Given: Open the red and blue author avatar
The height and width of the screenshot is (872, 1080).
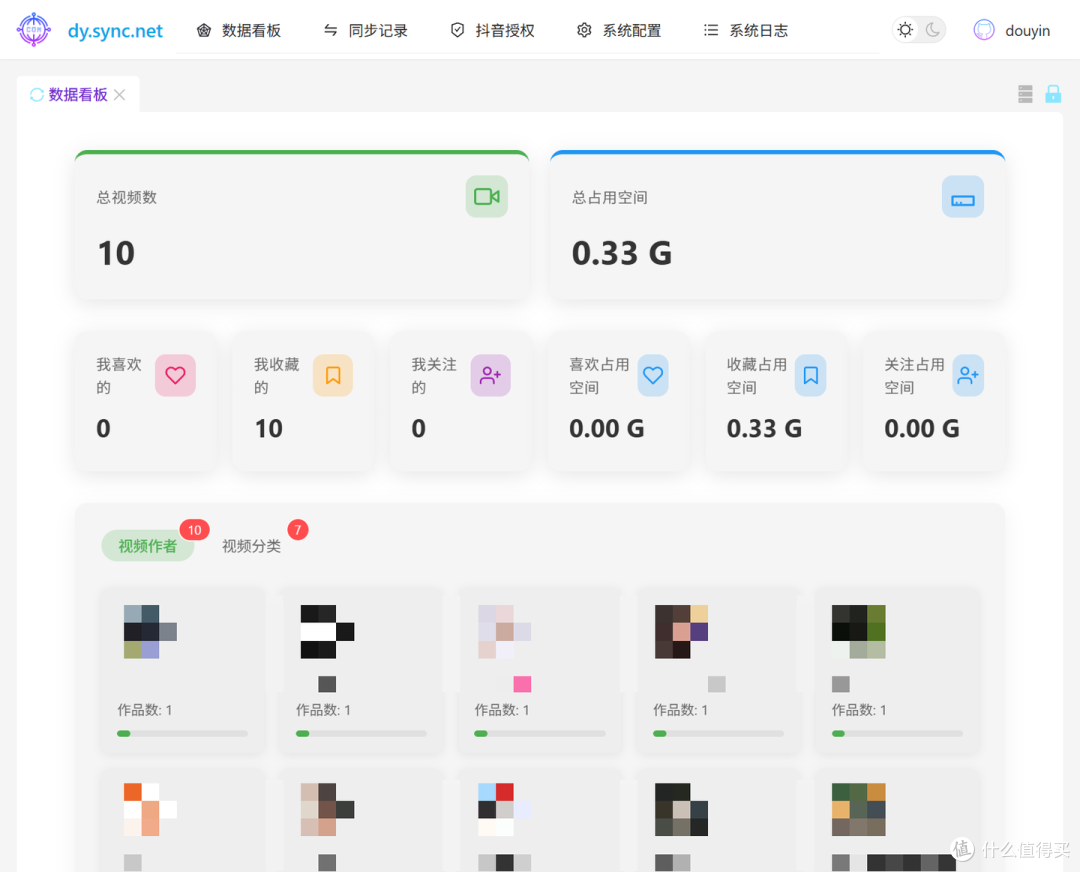Looking at the screenshot, I should click(x=504, y=809).
